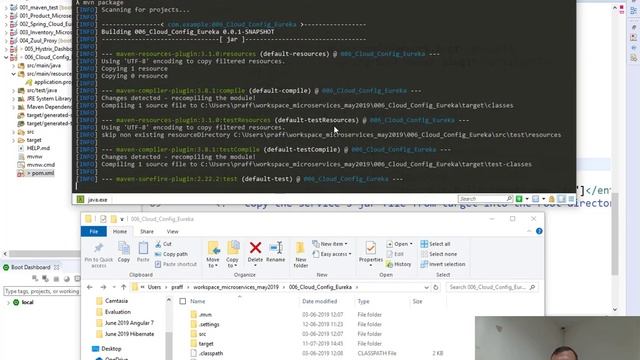The height and width of the screenshot is (360, 640).
Task: Expand the JRE System Library node
Action: (13, 99)
